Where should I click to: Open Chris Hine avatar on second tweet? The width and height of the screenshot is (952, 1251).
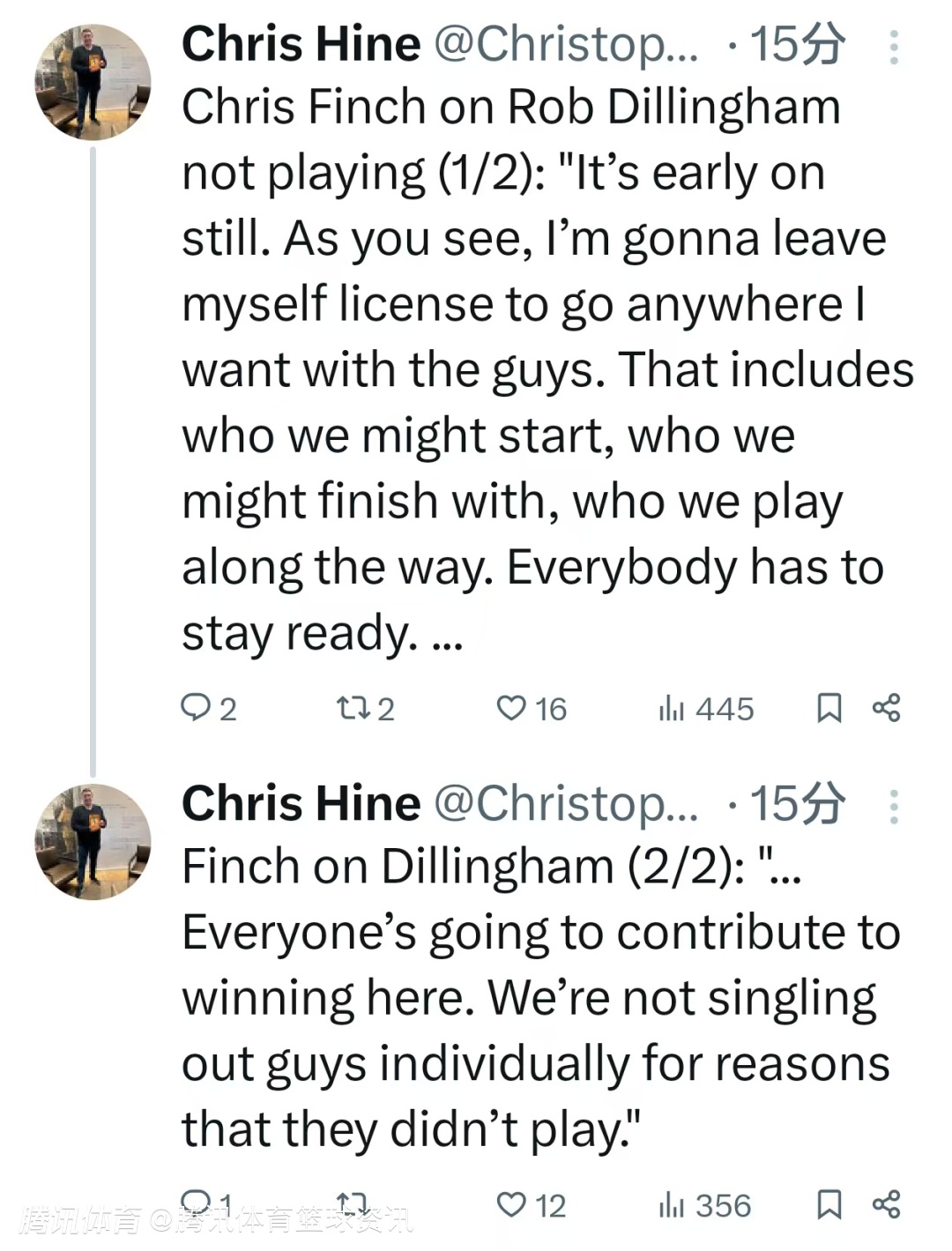pyautogui.click(x=93, y=841)
